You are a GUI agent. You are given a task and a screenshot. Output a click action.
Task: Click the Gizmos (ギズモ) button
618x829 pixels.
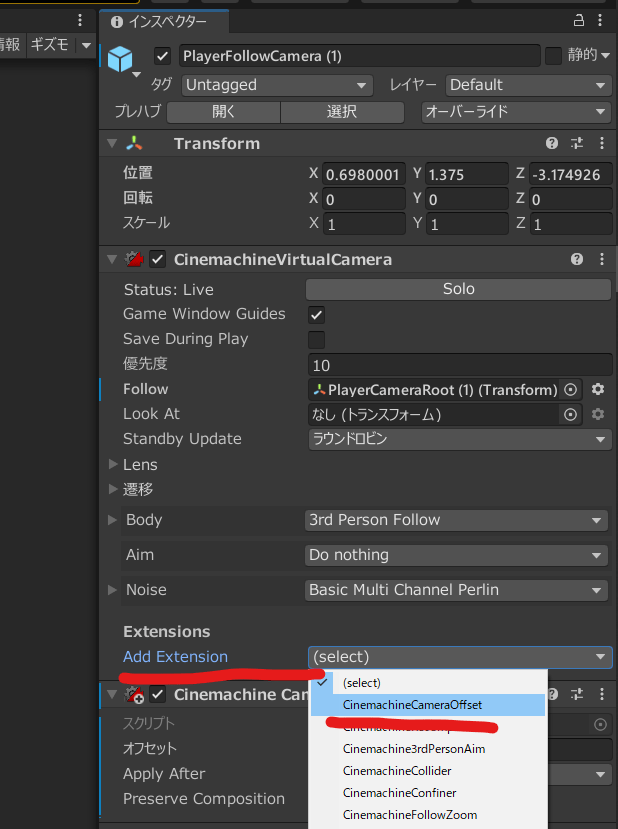point(49,45)
